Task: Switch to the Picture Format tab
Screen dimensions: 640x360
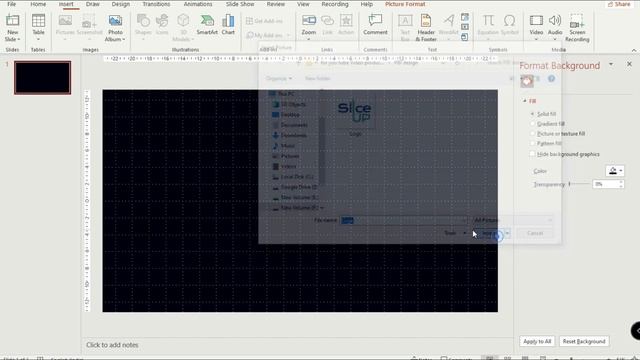Action: (x=405, y=4)
